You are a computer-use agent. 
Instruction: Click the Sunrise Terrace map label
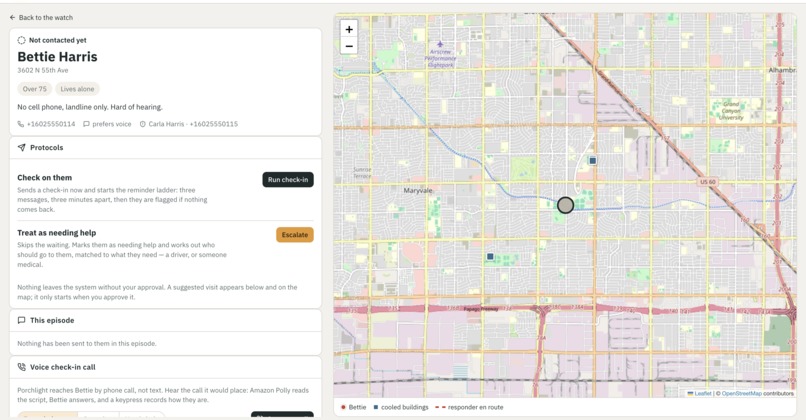tap(362, 173)
